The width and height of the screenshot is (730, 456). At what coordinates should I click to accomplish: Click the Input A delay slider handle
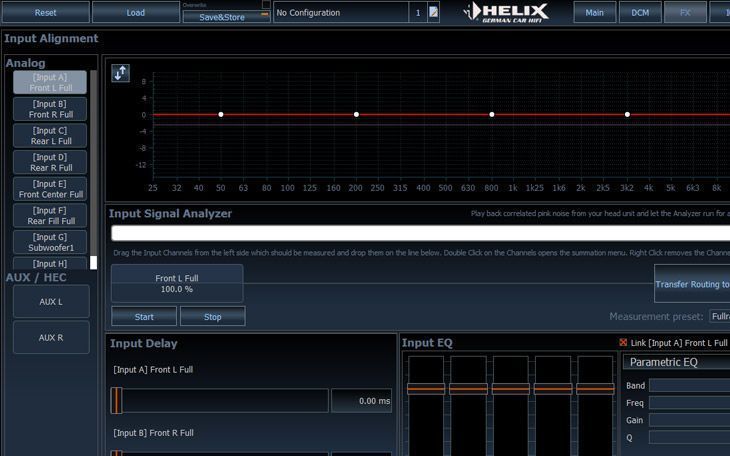[117, 401]
